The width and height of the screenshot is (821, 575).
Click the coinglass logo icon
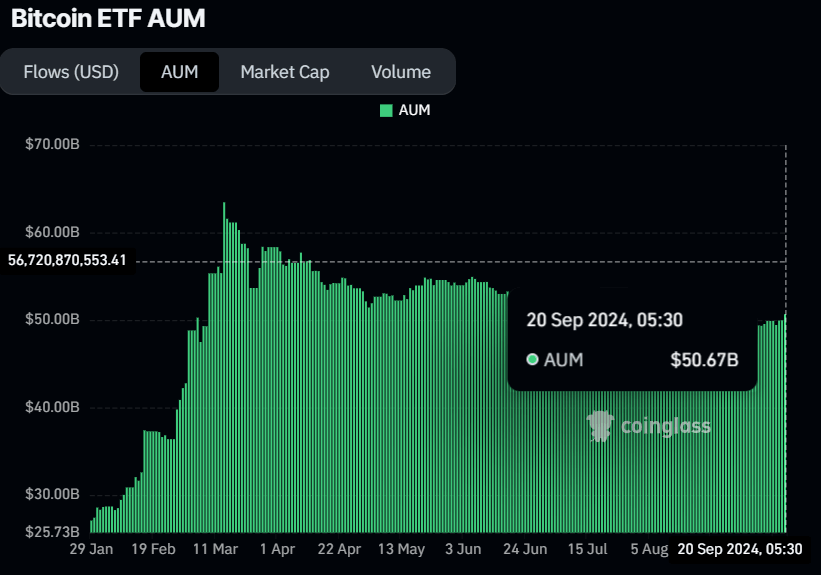point(600,426)
